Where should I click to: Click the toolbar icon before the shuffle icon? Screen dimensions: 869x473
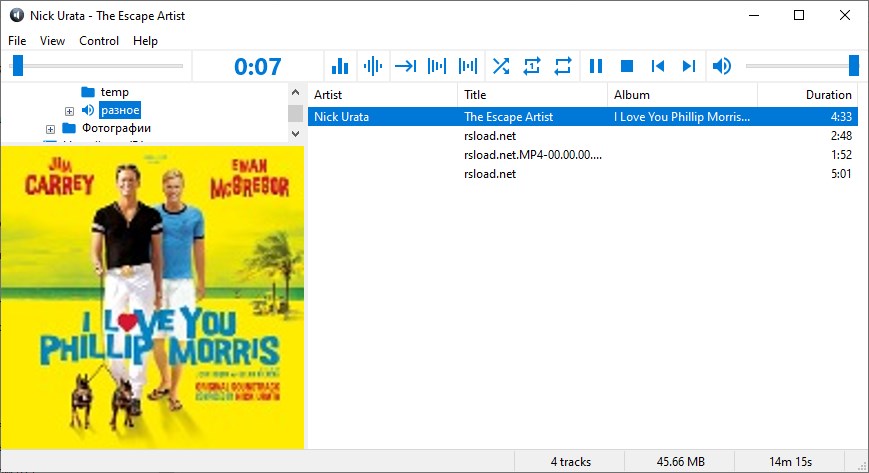[x=468, y=67]
